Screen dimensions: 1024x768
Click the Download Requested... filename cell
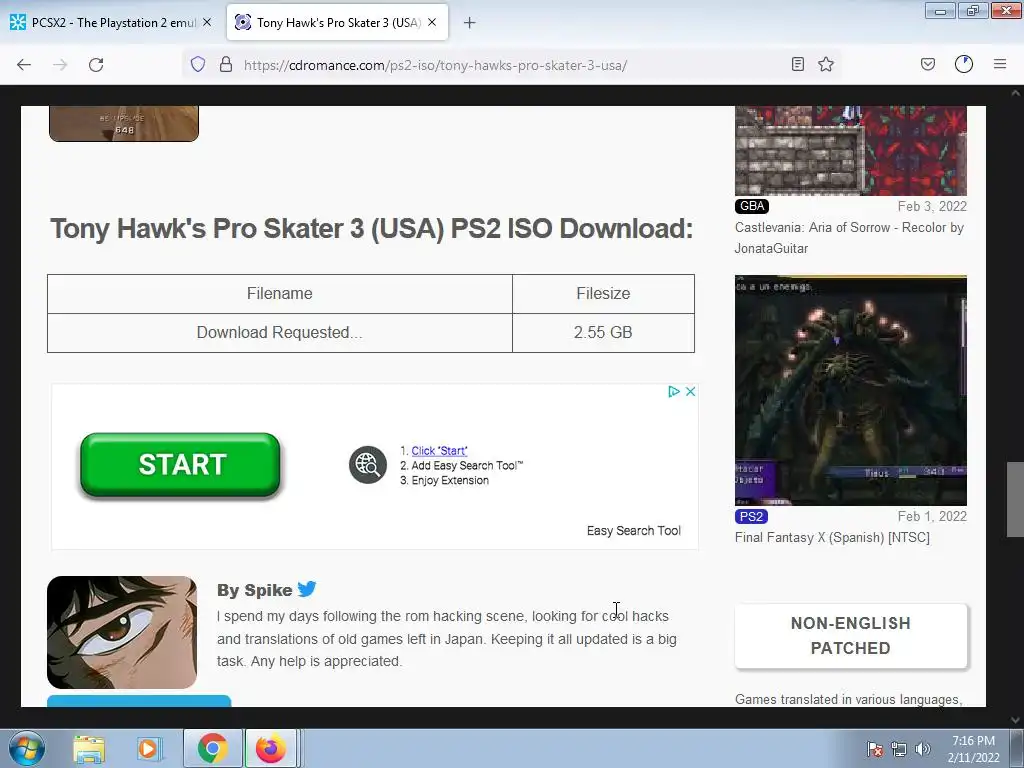[x=280, y=332]
